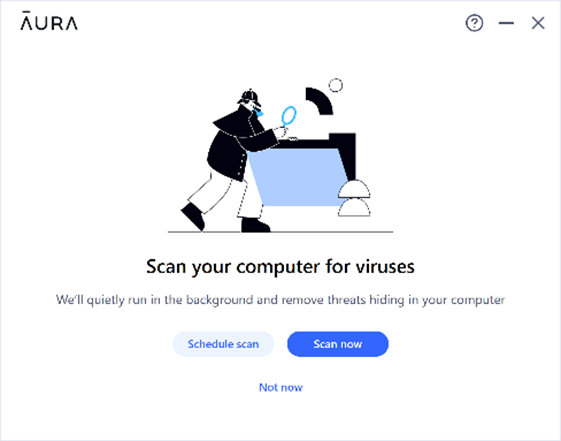561x441 pixels.
Task: Minimize the Aura window
Action: tap(506, 23)
